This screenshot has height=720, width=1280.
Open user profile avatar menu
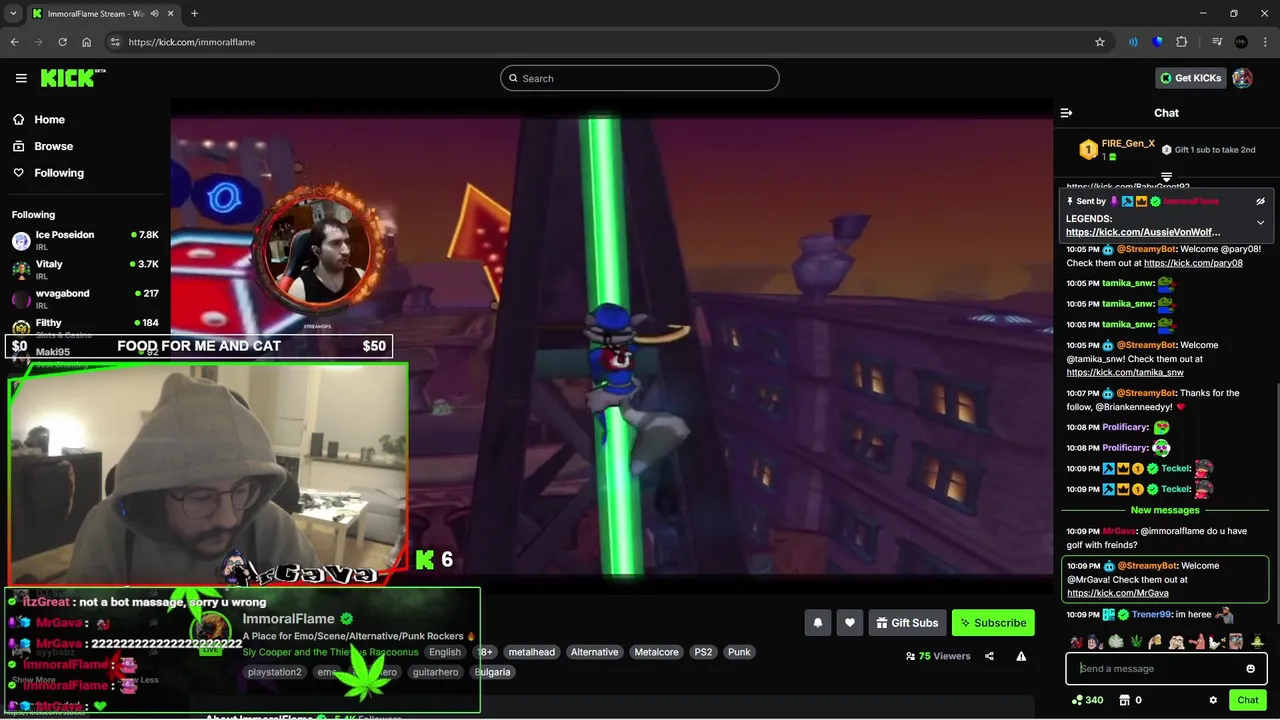pyautogui.click(x=1242, y=78)
